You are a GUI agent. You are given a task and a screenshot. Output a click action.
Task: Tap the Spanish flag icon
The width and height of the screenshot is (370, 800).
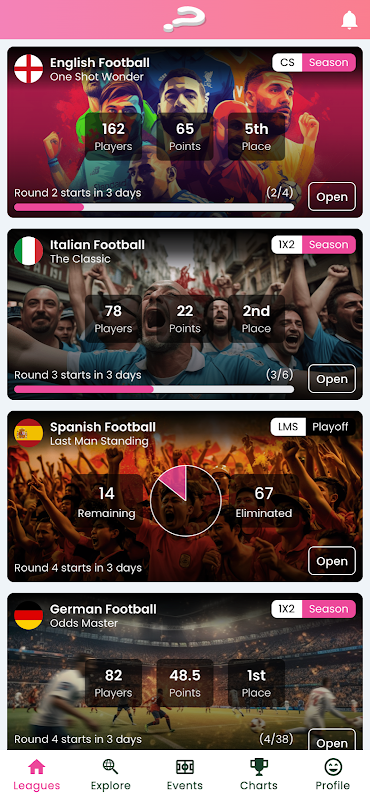[x=29, y=433]
